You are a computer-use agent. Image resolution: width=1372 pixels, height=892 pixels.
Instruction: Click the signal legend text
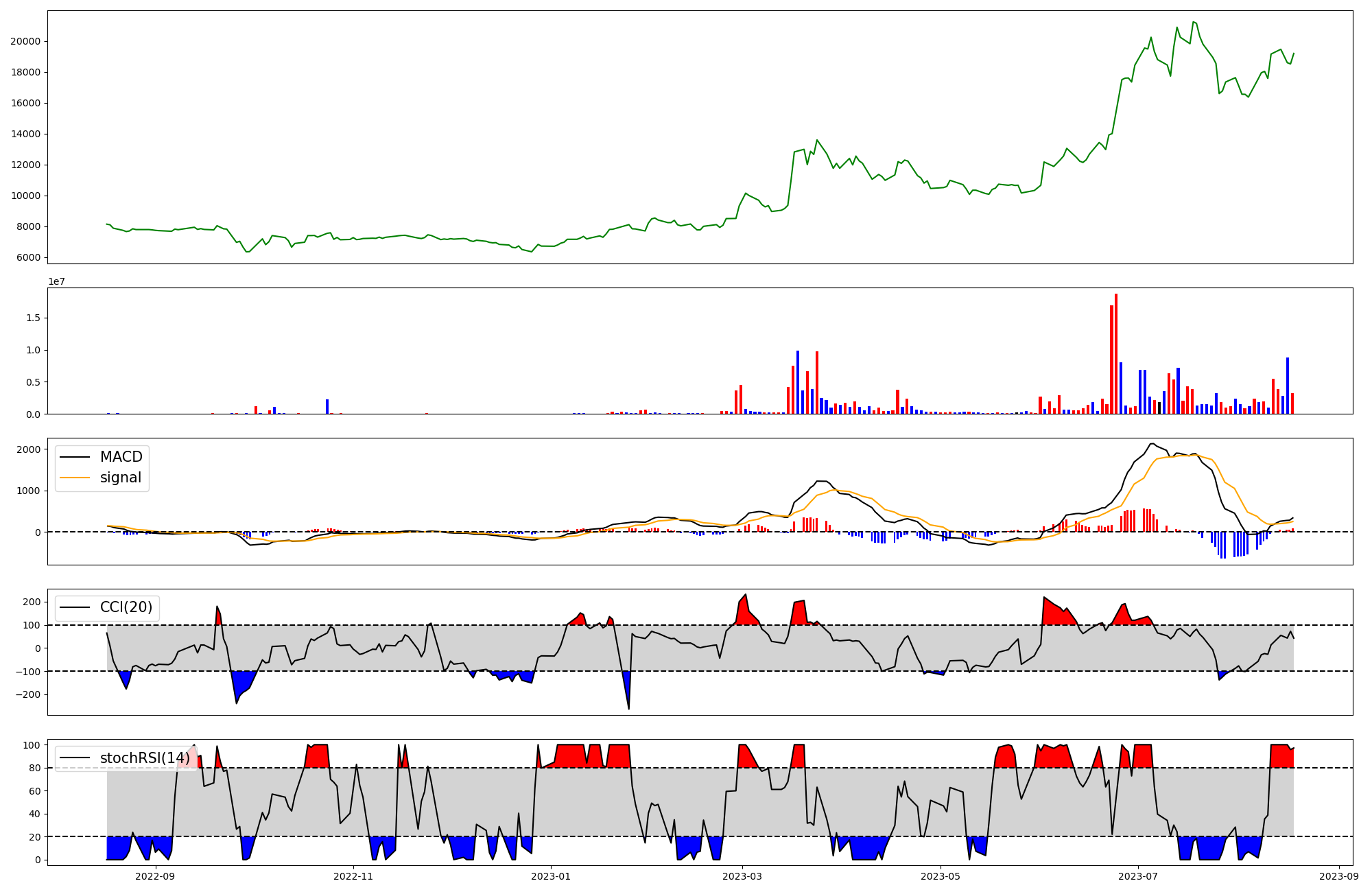click(120, 478)
